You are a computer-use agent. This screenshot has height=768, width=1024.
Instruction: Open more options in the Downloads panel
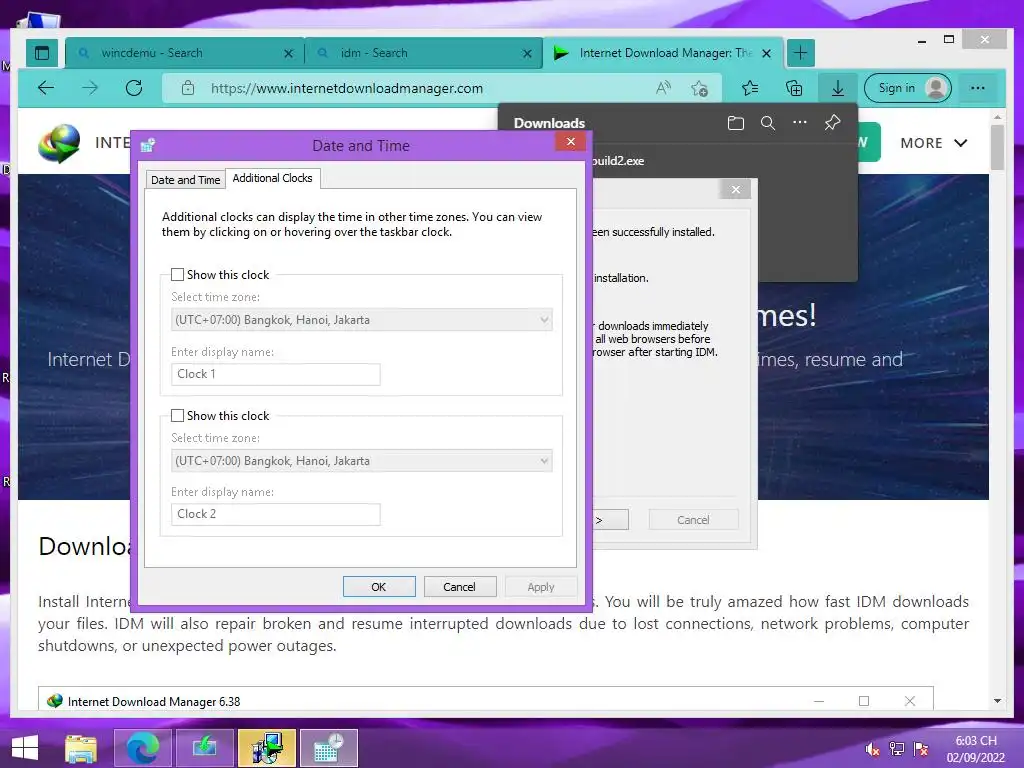coord(800,122)
